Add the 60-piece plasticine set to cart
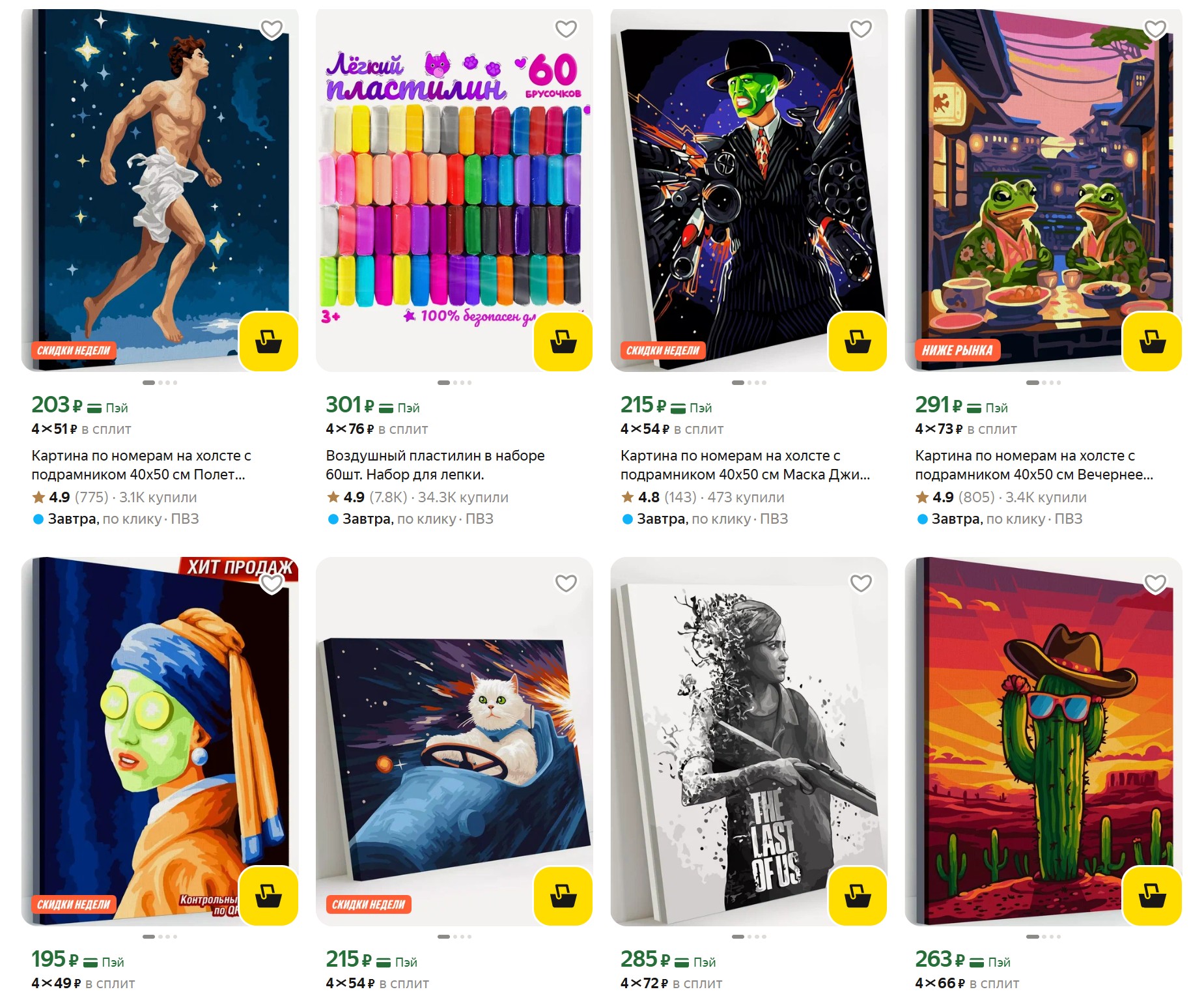The height and width of the screenshot is (996, 1204). (x=563, y=341)
